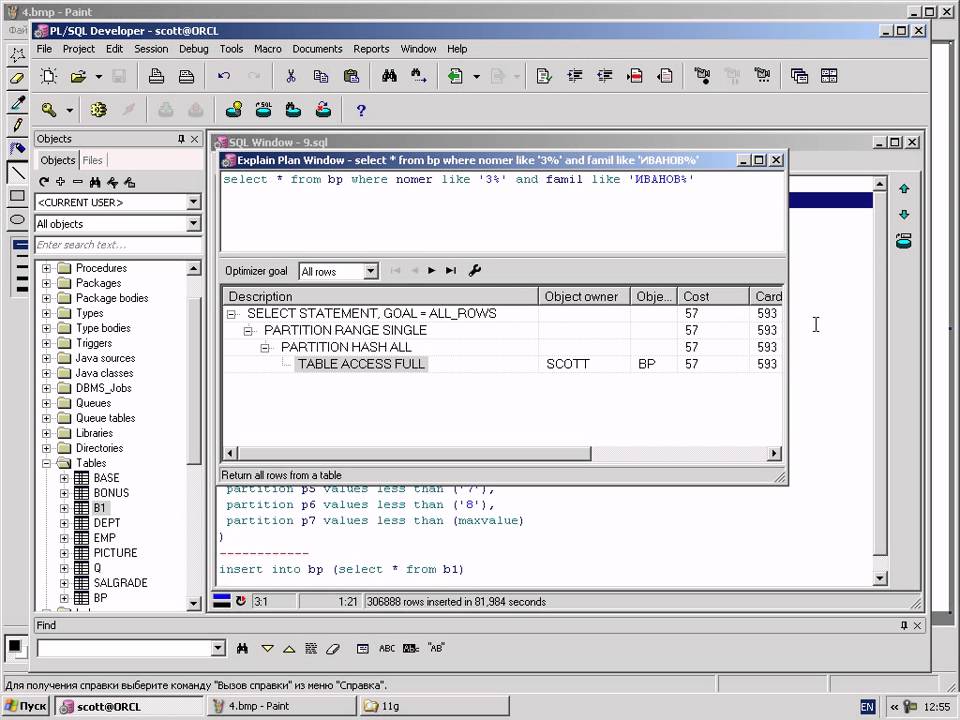The image size is (960, 720).
Task: Select Paint's Pick Color eyedropper tool
Action: click(x=17, y=102)
